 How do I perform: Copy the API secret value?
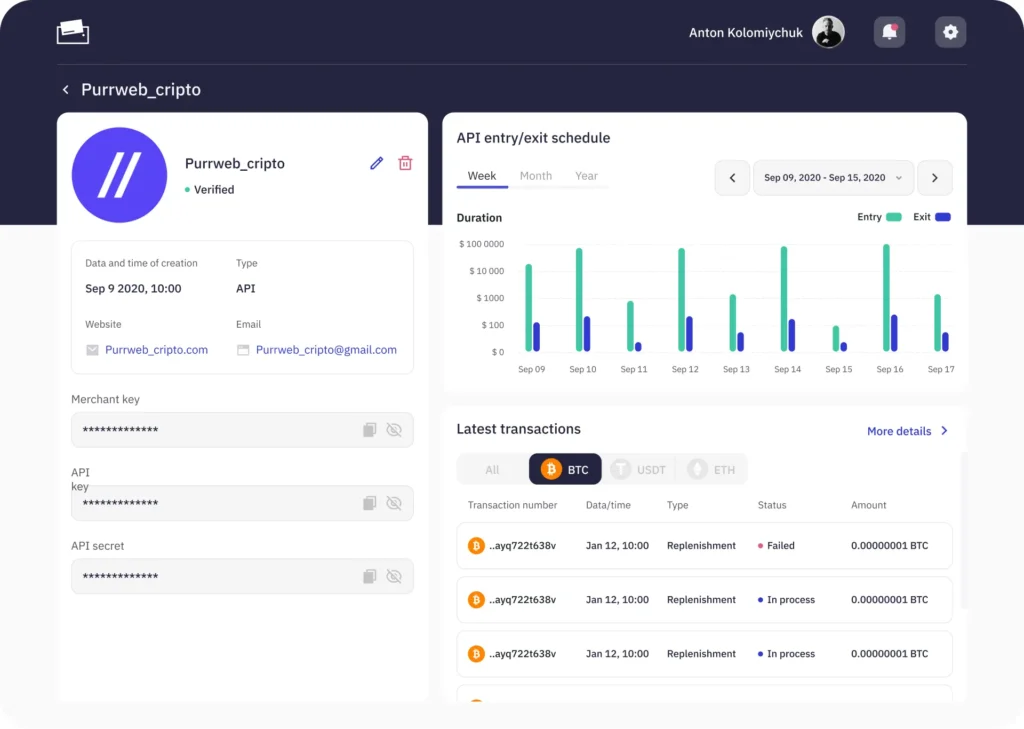[370, 576]
